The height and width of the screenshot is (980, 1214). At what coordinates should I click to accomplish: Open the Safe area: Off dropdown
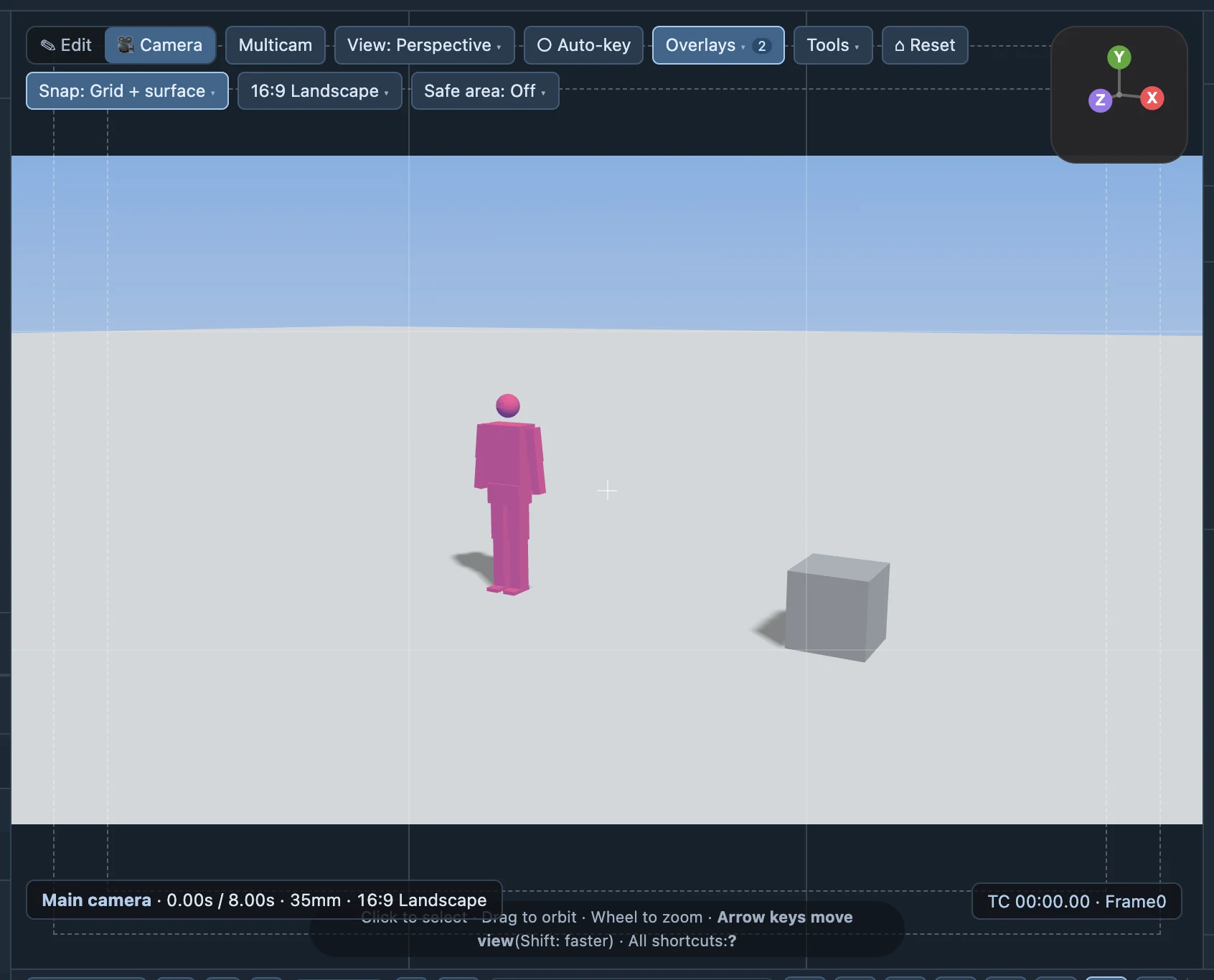[485, 91]
